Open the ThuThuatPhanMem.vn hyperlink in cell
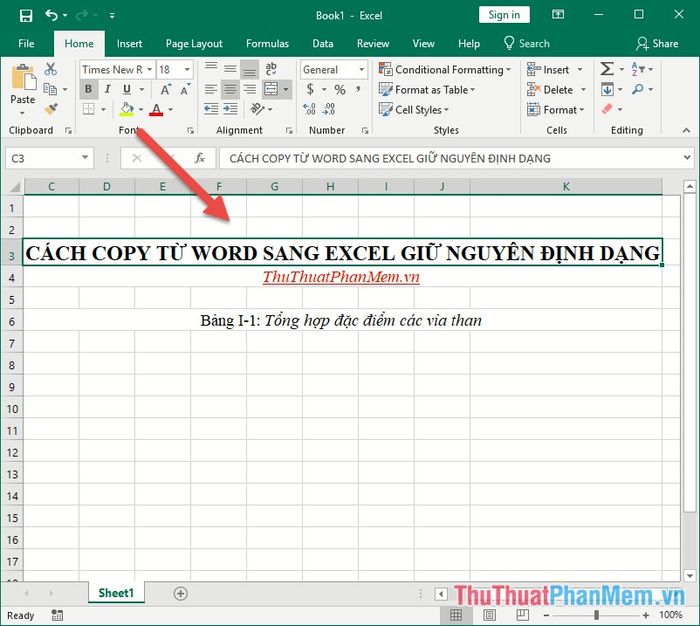The image size is (700, 626). (x=341, y=277)
